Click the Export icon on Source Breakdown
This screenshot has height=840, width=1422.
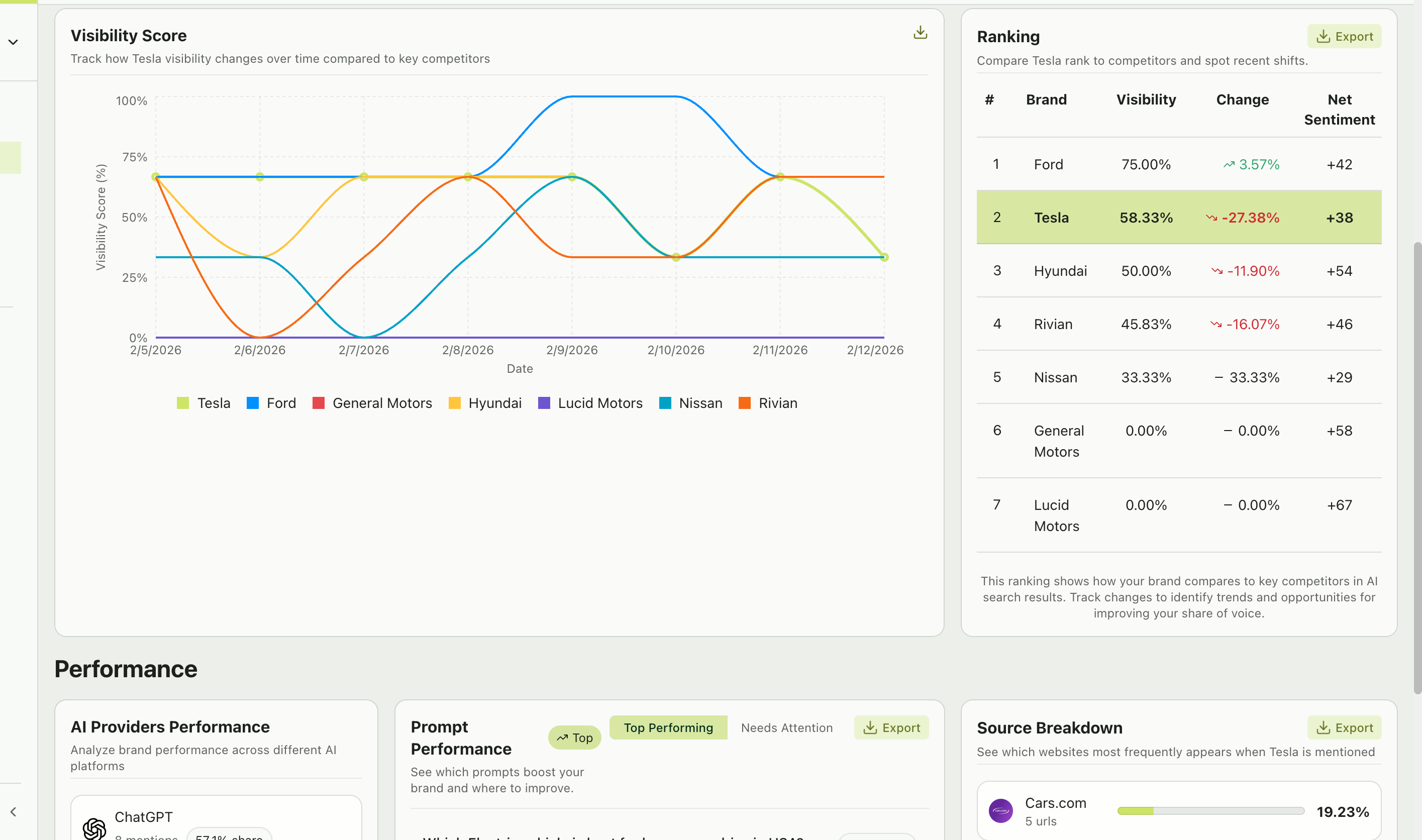coord(1323,727)
